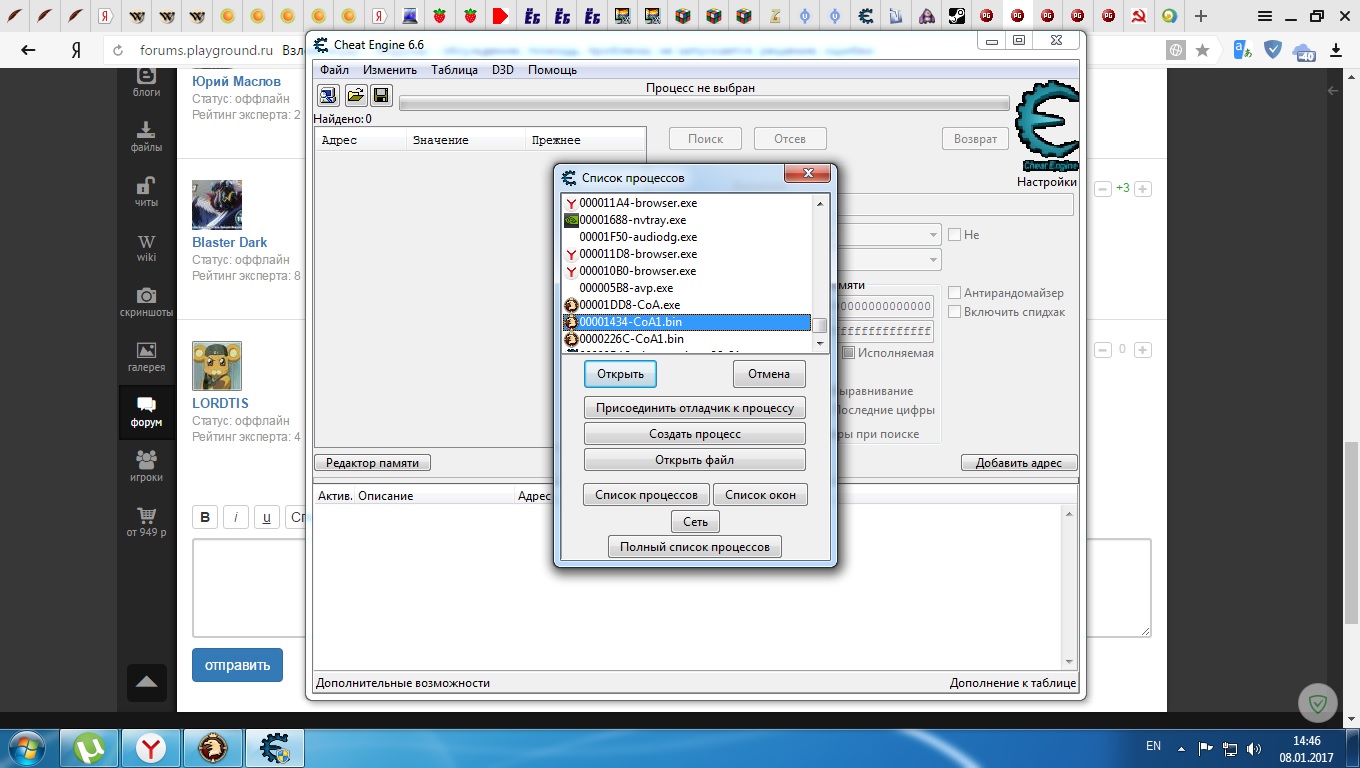
Task: Enable the Включить спидхак checkbox
Action: pos(955,312)
